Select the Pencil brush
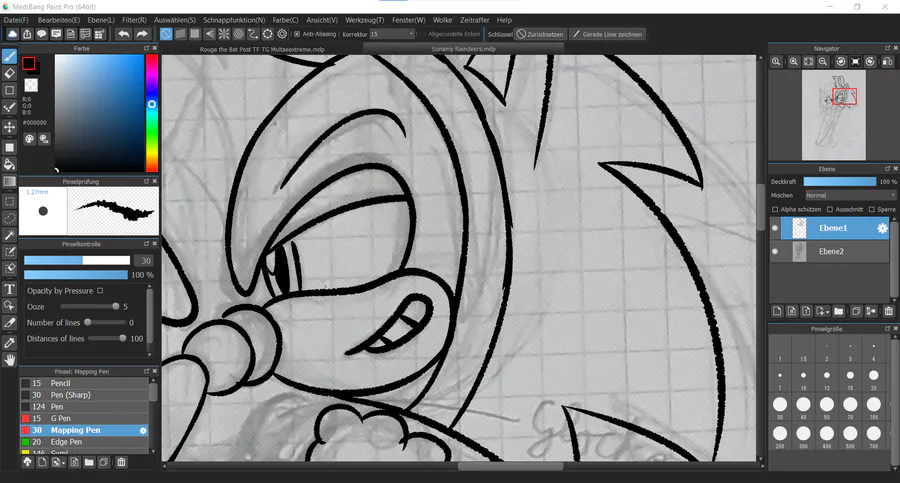Screen dimensions: 900x483 pyautogui.click(x=84, y=383)
